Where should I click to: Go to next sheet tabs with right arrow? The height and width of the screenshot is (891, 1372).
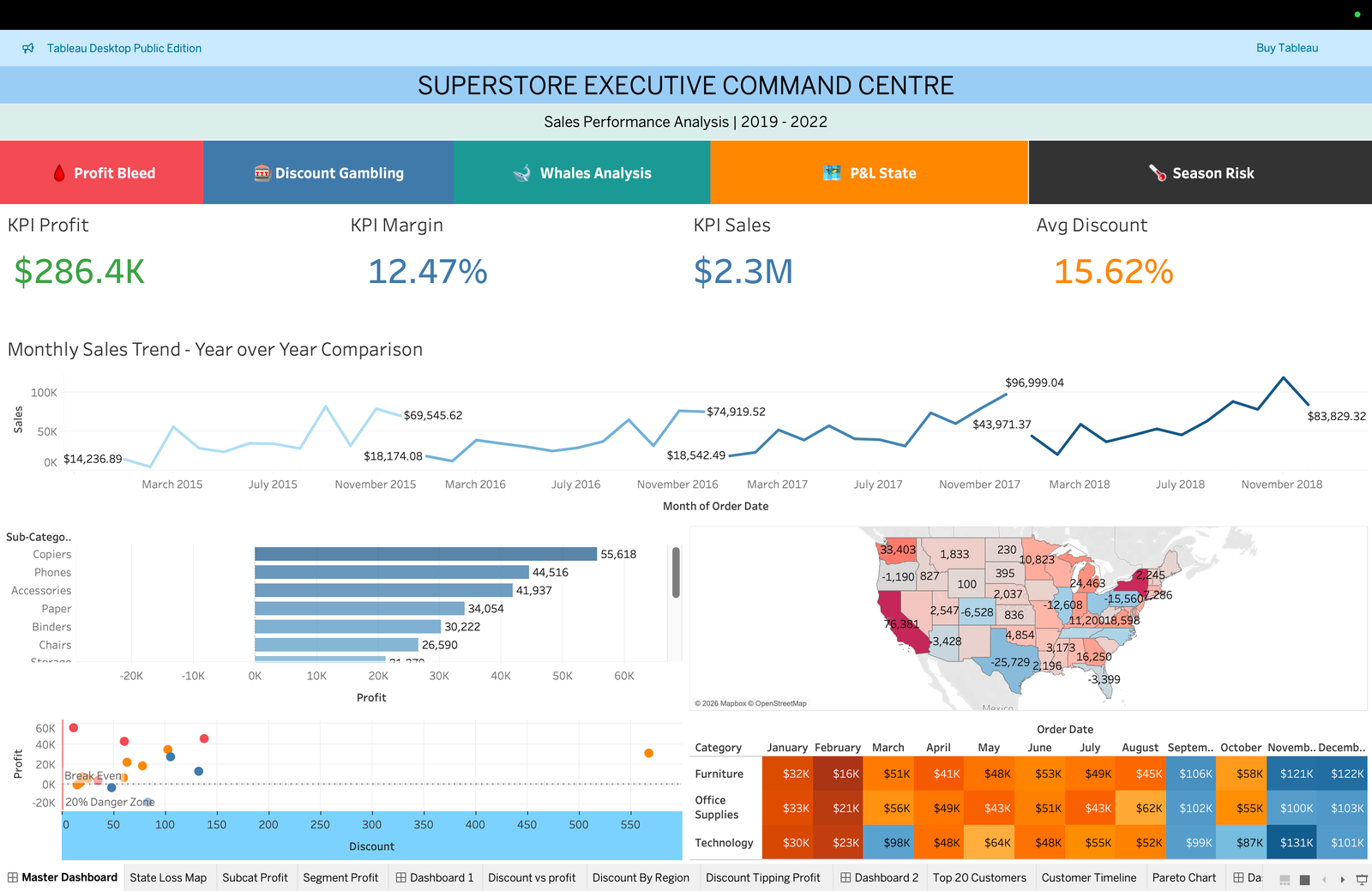[x=1343, y=880]
